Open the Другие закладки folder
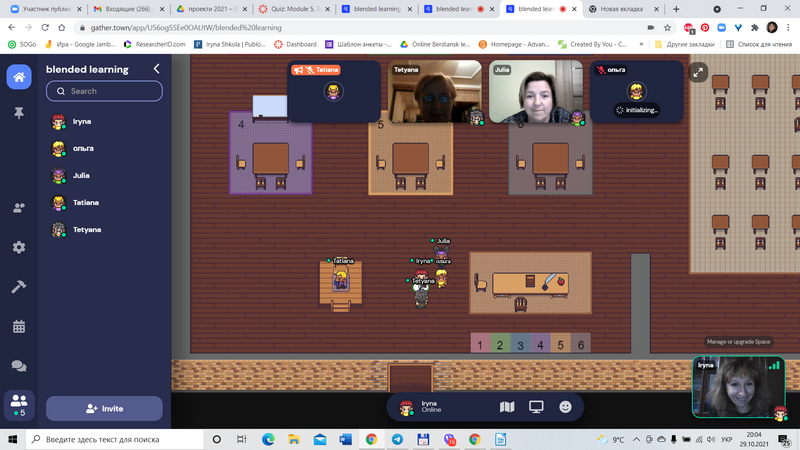This screenshot has height=450, width=800. pos(684,44)
